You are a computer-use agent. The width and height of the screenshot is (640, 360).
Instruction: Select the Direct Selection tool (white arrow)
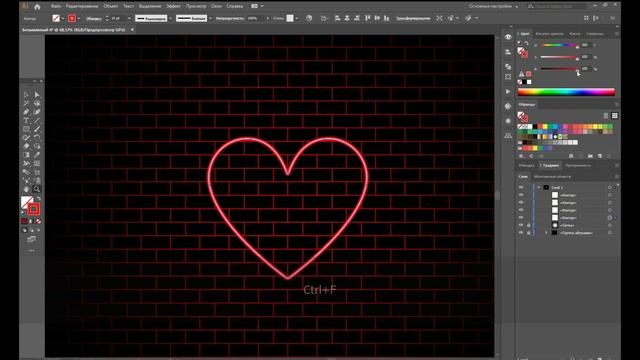[37, 95]
